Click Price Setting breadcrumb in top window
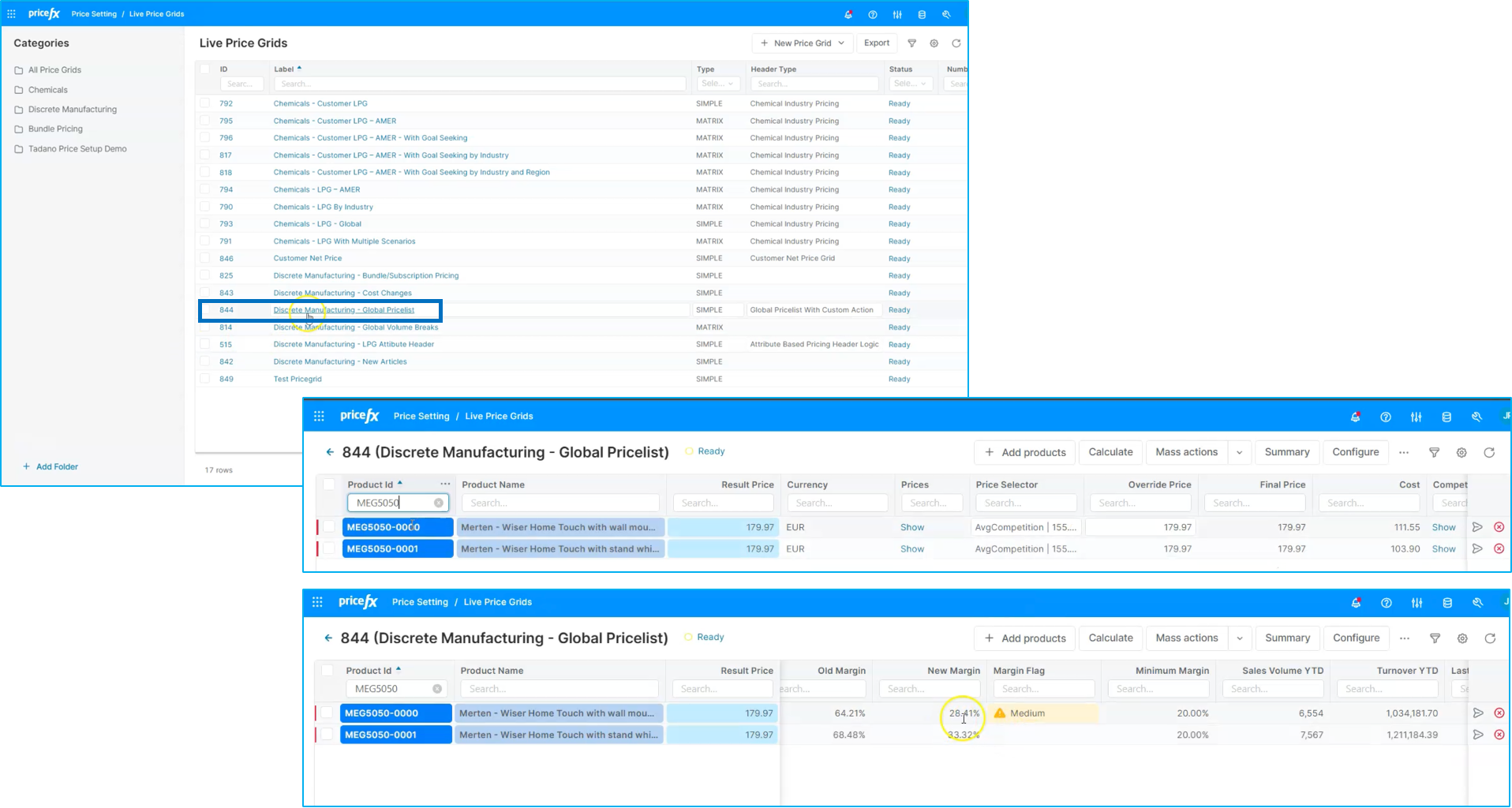 point(94,14)
